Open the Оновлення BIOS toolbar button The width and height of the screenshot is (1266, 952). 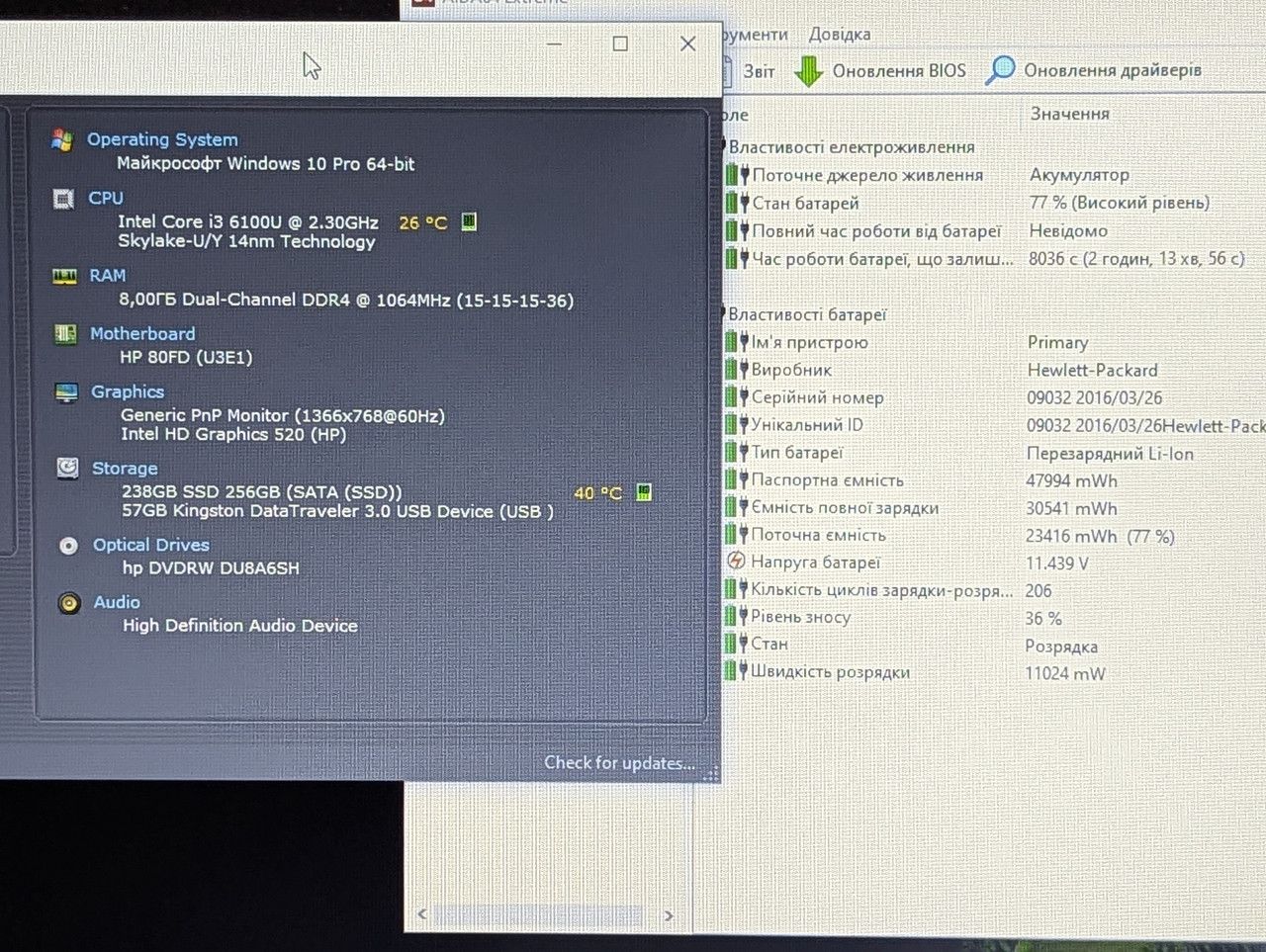880,71
